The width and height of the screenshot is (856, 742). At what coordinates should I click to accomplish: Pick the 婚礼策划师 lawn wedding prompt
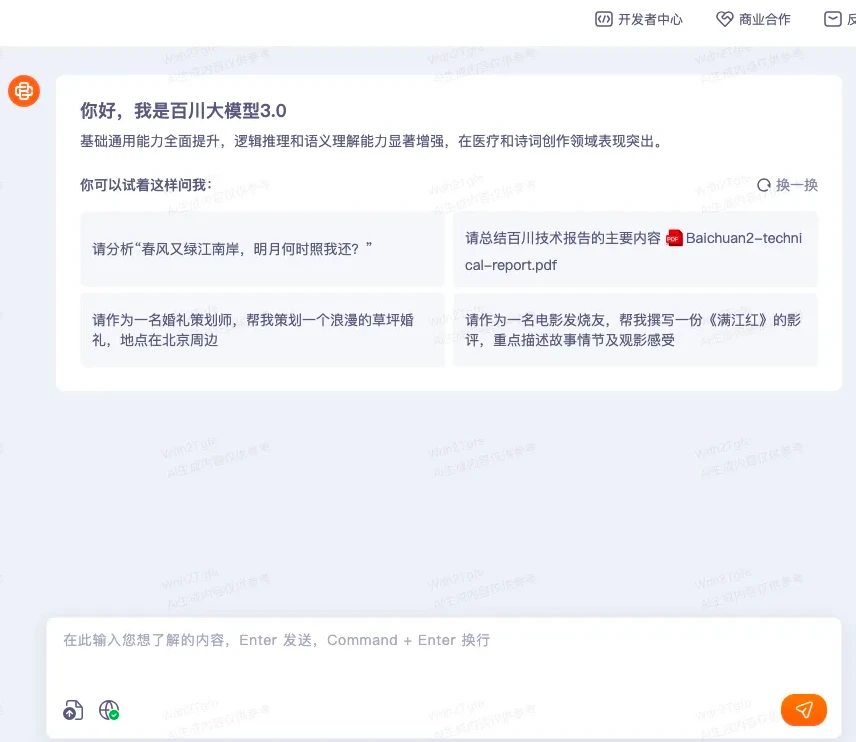pyautogui.click(x=263, y=330)
